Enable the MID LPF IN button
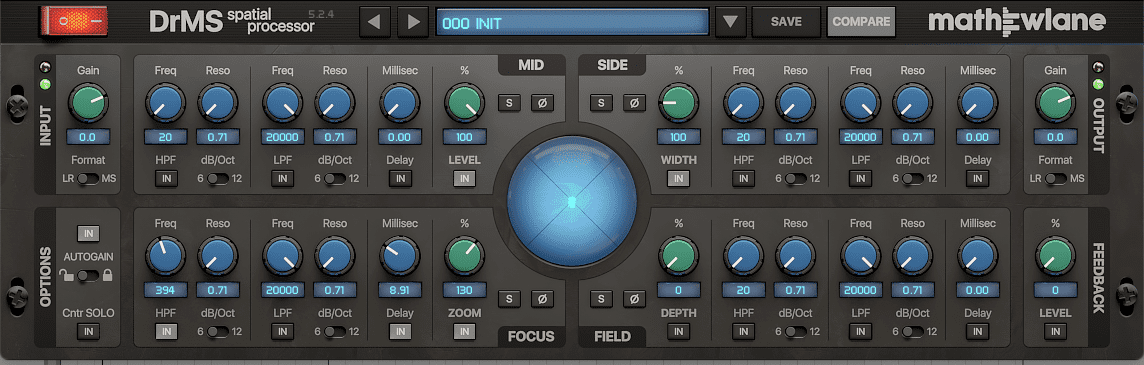The image size is (1144, 365). pyautogui.click(x=282, y=179)
